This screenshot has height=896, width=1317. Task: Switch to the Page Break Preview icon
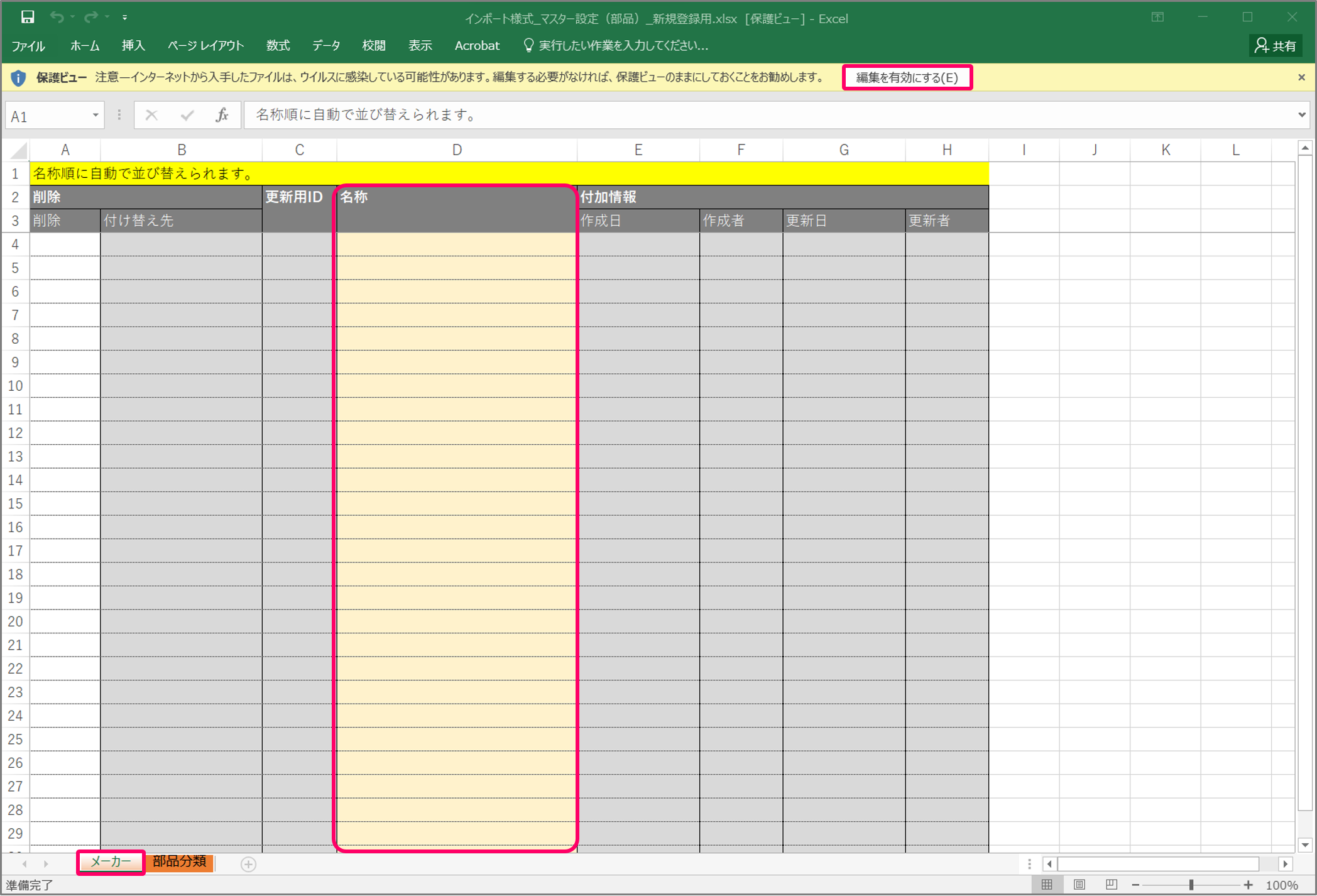pyautogui.click(x=1111, y=884)
